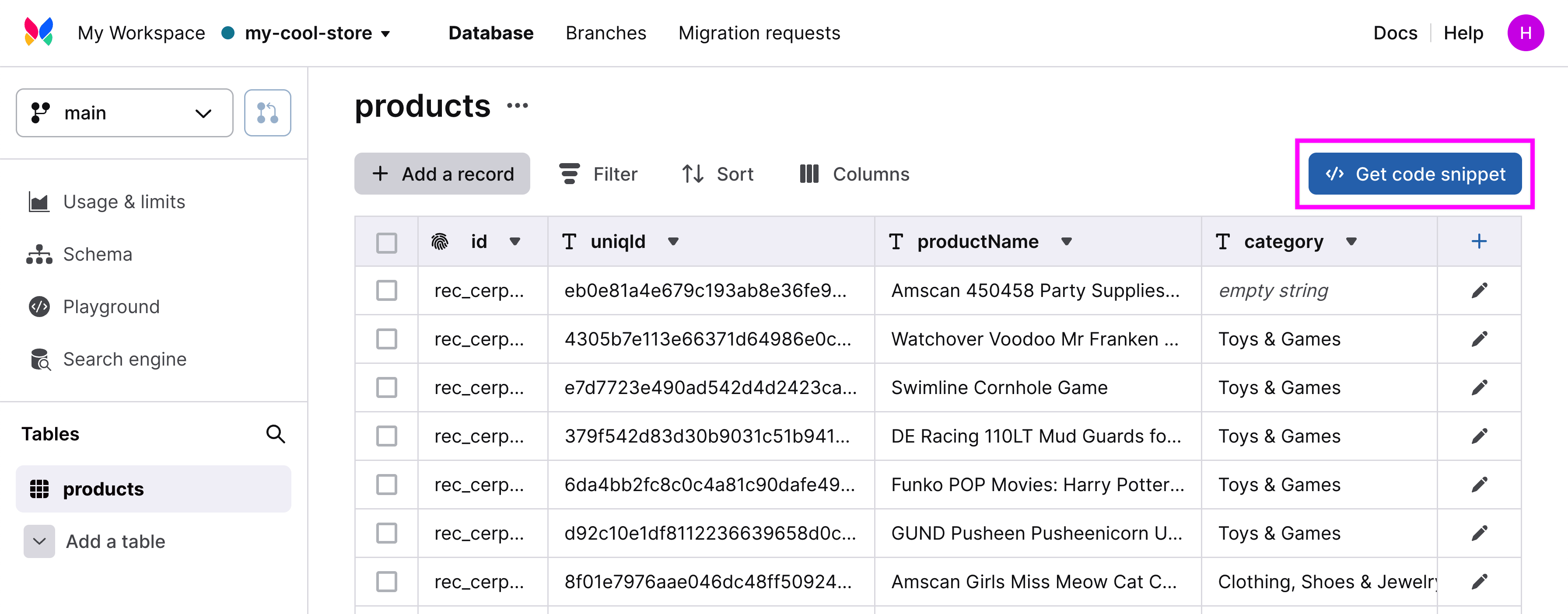Open the Migration requests tab
Image resolution: width=1568 pixels, height=614 pixels.
point(759,33)
